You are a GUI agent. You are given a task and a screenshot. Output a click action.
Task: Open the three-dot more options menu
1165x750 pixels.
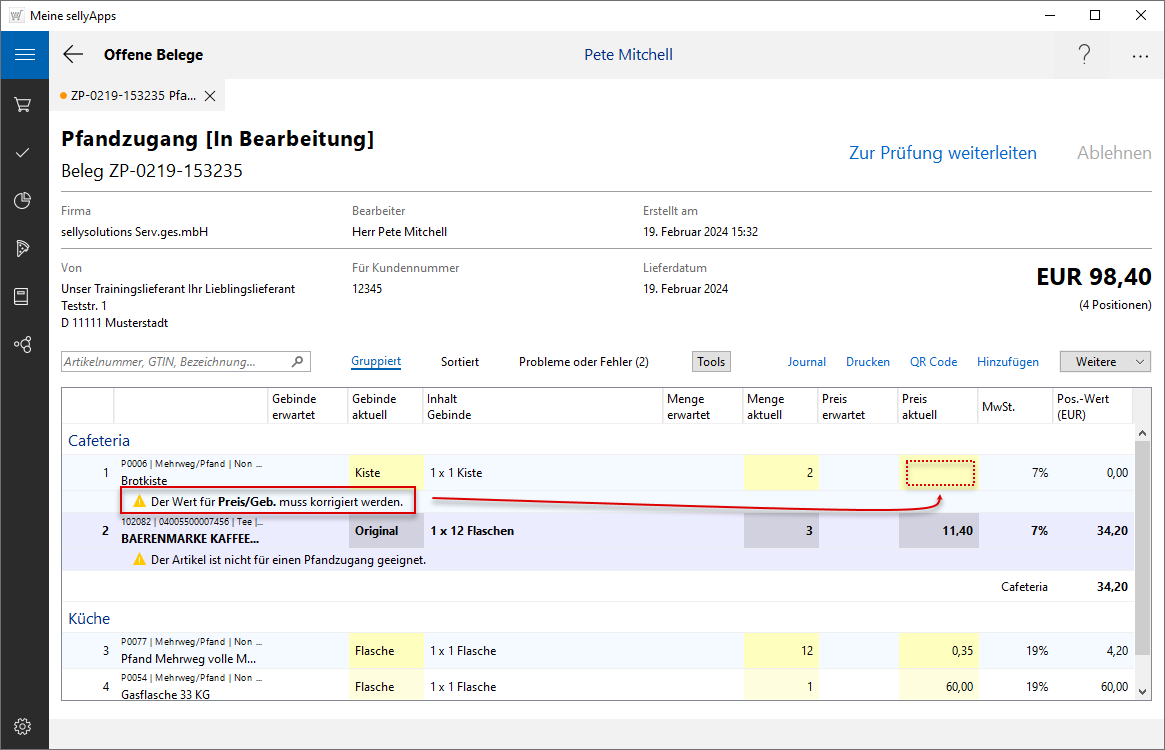(x=1140, y=56)
